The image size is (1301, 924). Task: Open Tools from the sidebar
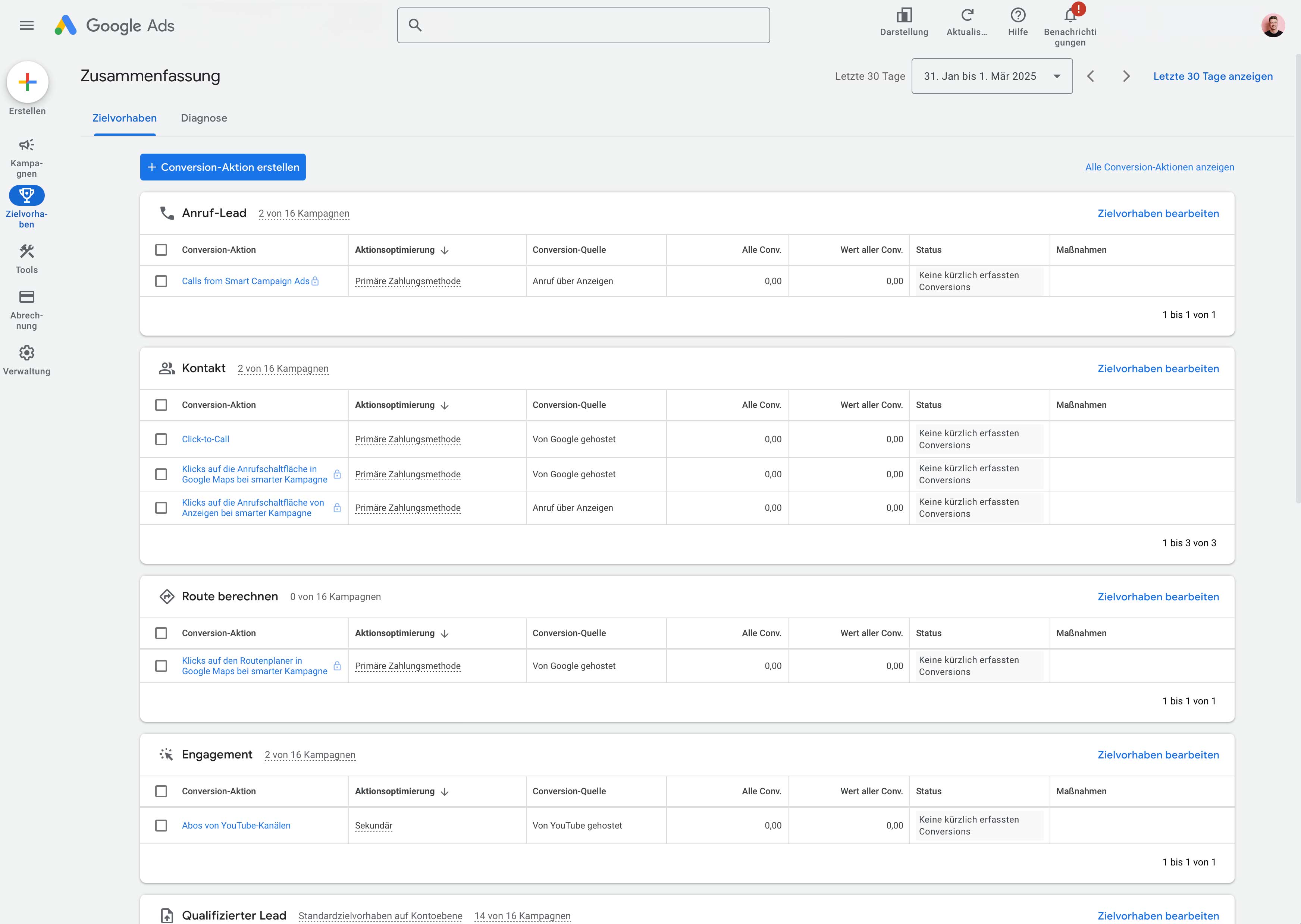(x=27, y=251)
